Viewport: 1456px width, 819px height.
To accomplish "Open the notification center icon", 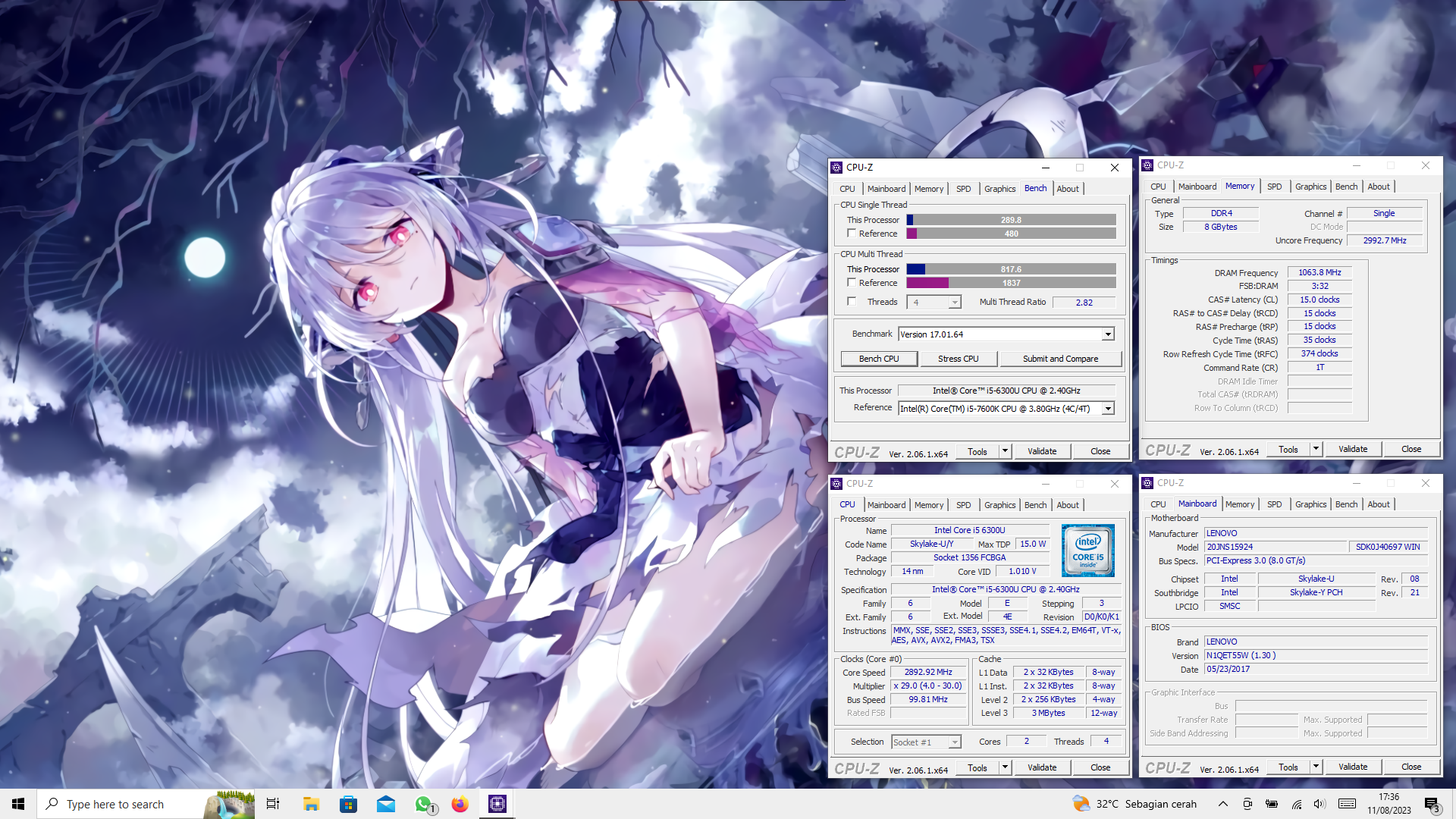I will [1432, 805].
